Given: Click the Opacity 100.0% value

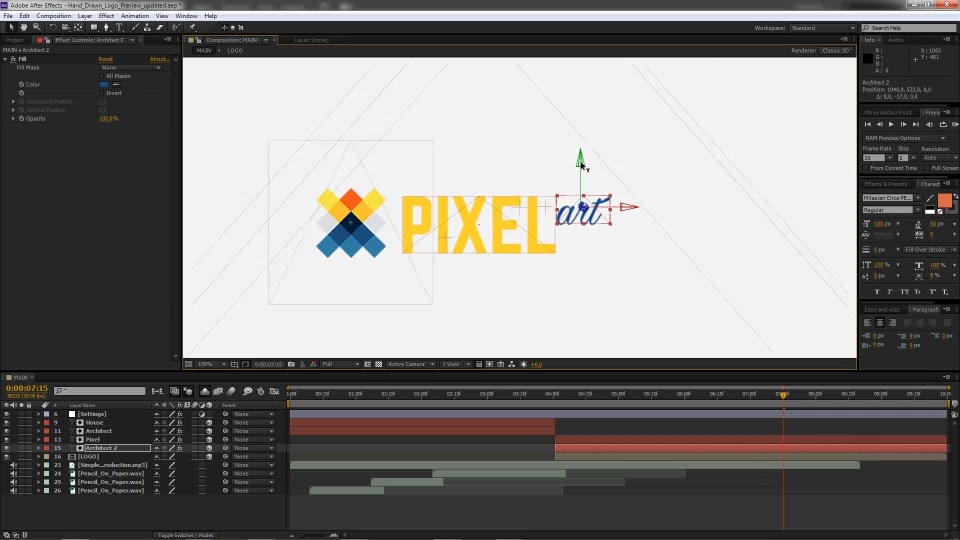Looking at the screenshot, I should [108, 119].
